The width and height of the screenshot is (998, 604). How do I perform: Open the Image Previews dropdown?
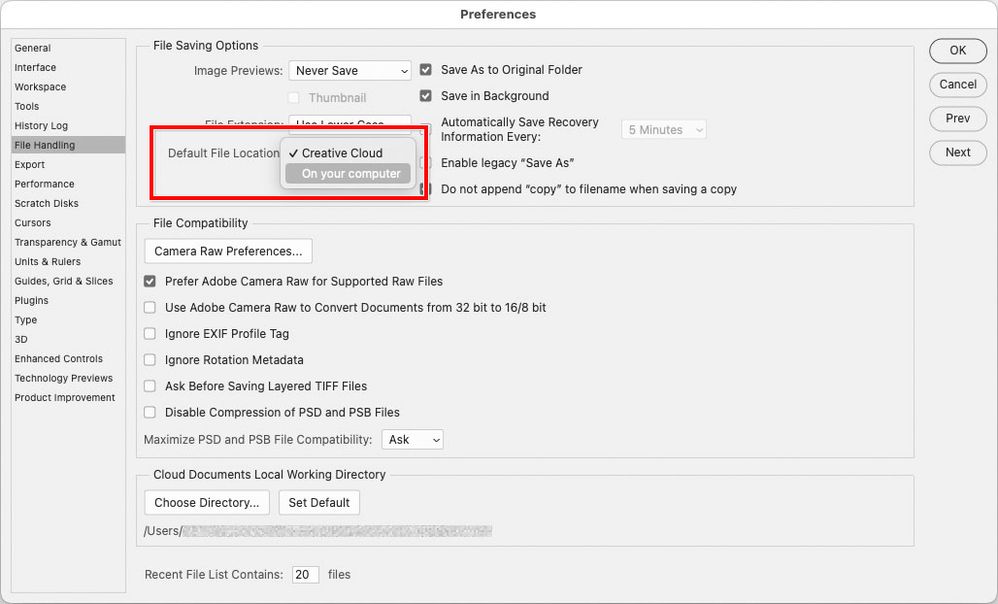(x=350, y=70)
